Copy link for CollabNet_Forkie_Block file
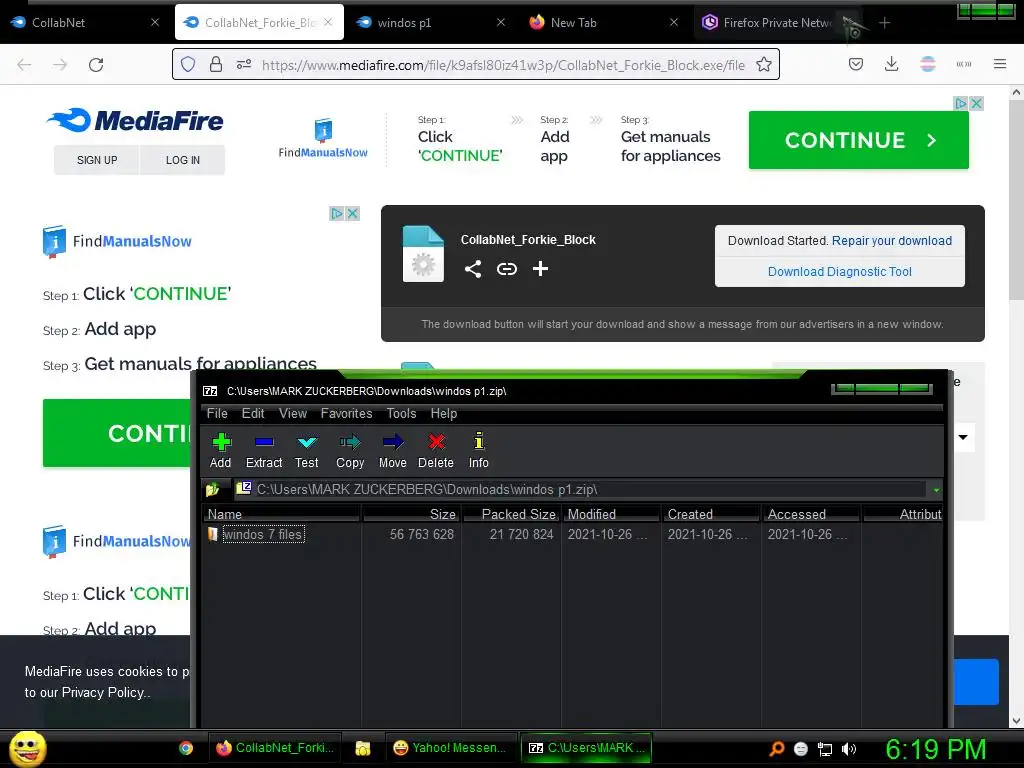 click(507, 269)
